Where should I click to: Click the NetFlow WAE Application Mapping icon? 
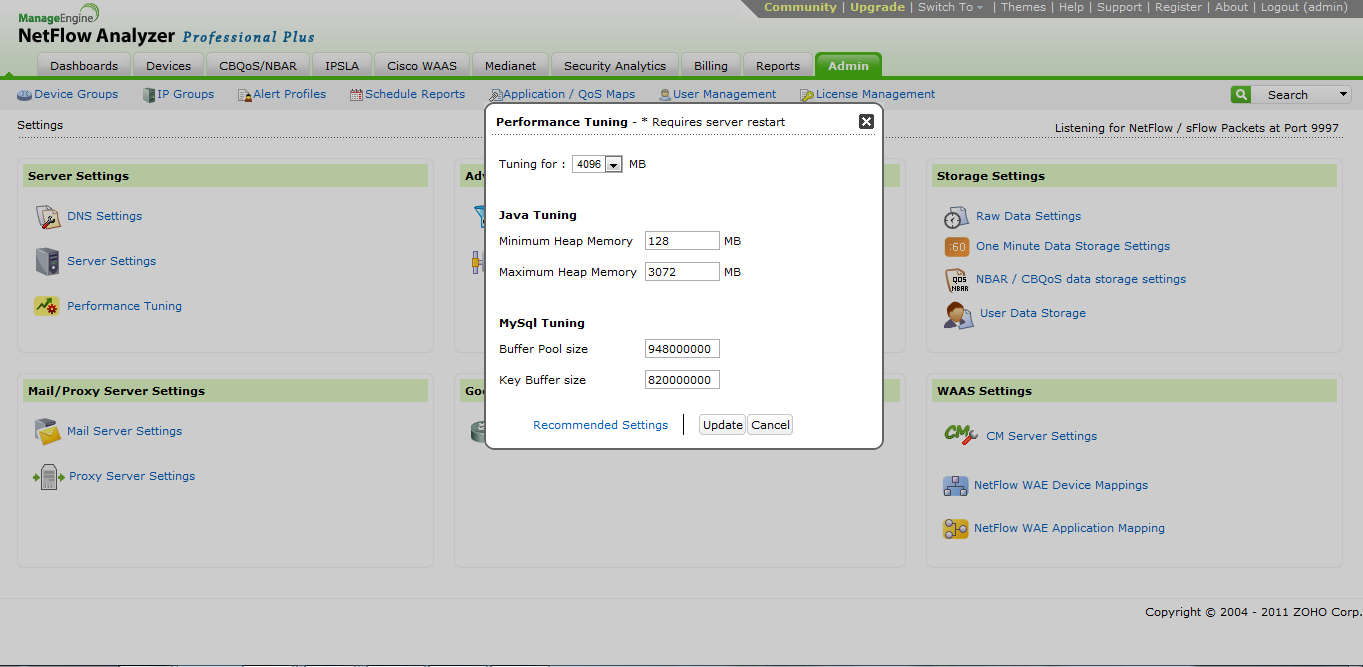tap(956, 529)
